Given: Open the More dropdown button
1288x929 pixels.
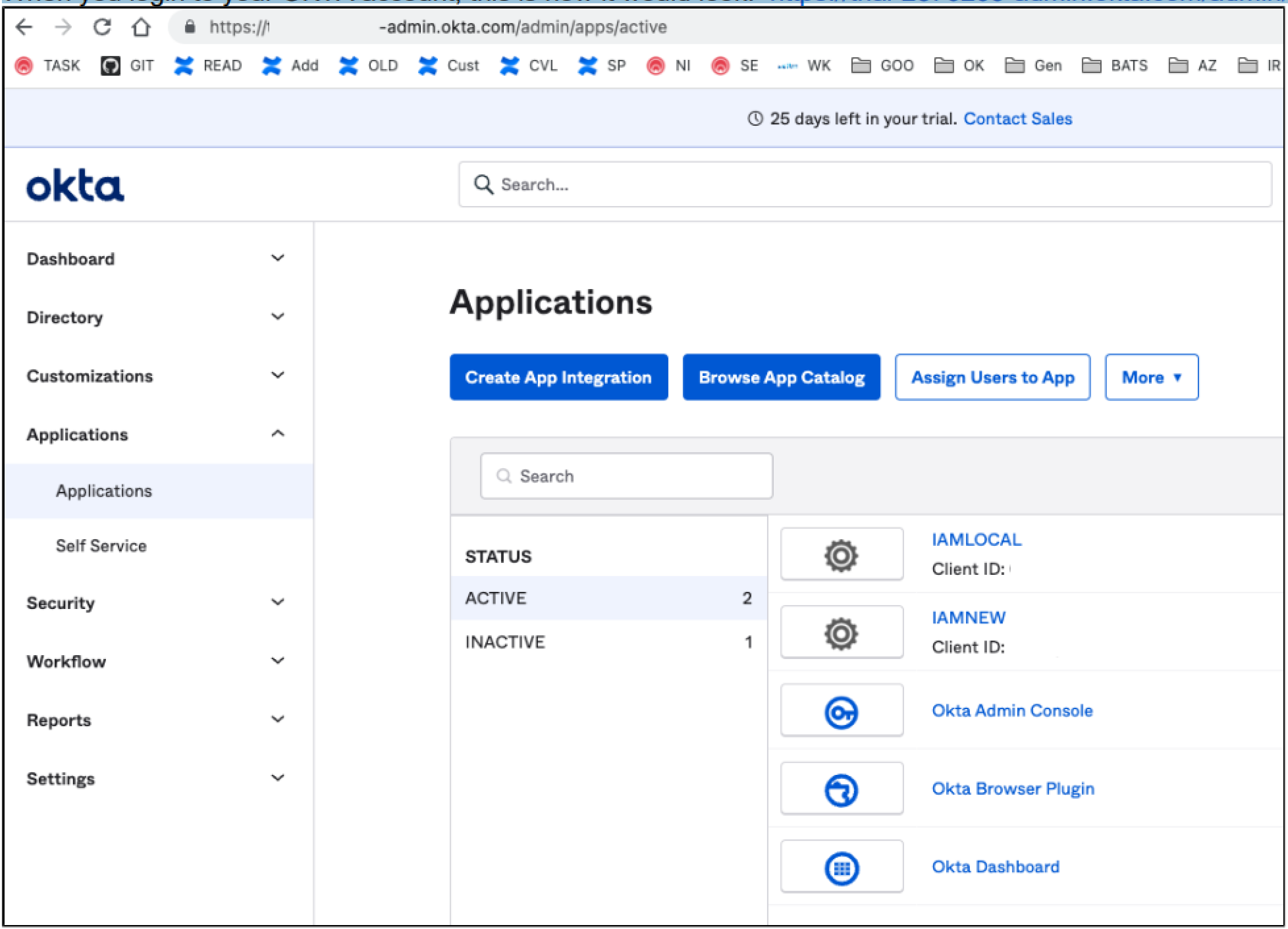Looking at the screenshot, I should (1150, 377).
